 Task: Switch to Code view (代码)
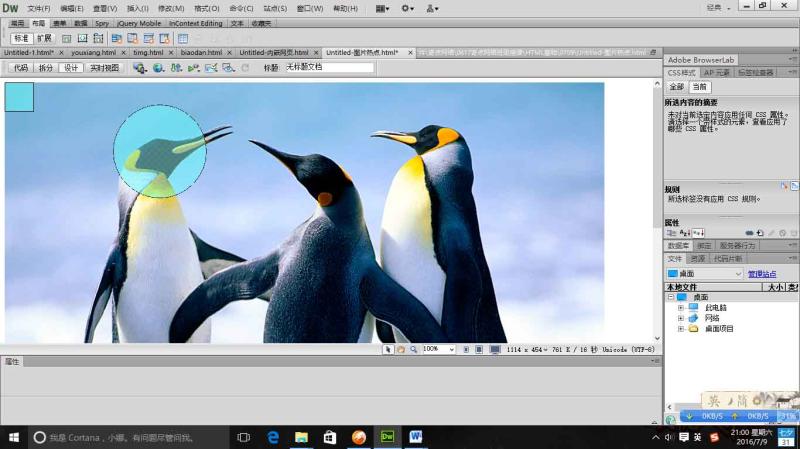pos(19,68)
